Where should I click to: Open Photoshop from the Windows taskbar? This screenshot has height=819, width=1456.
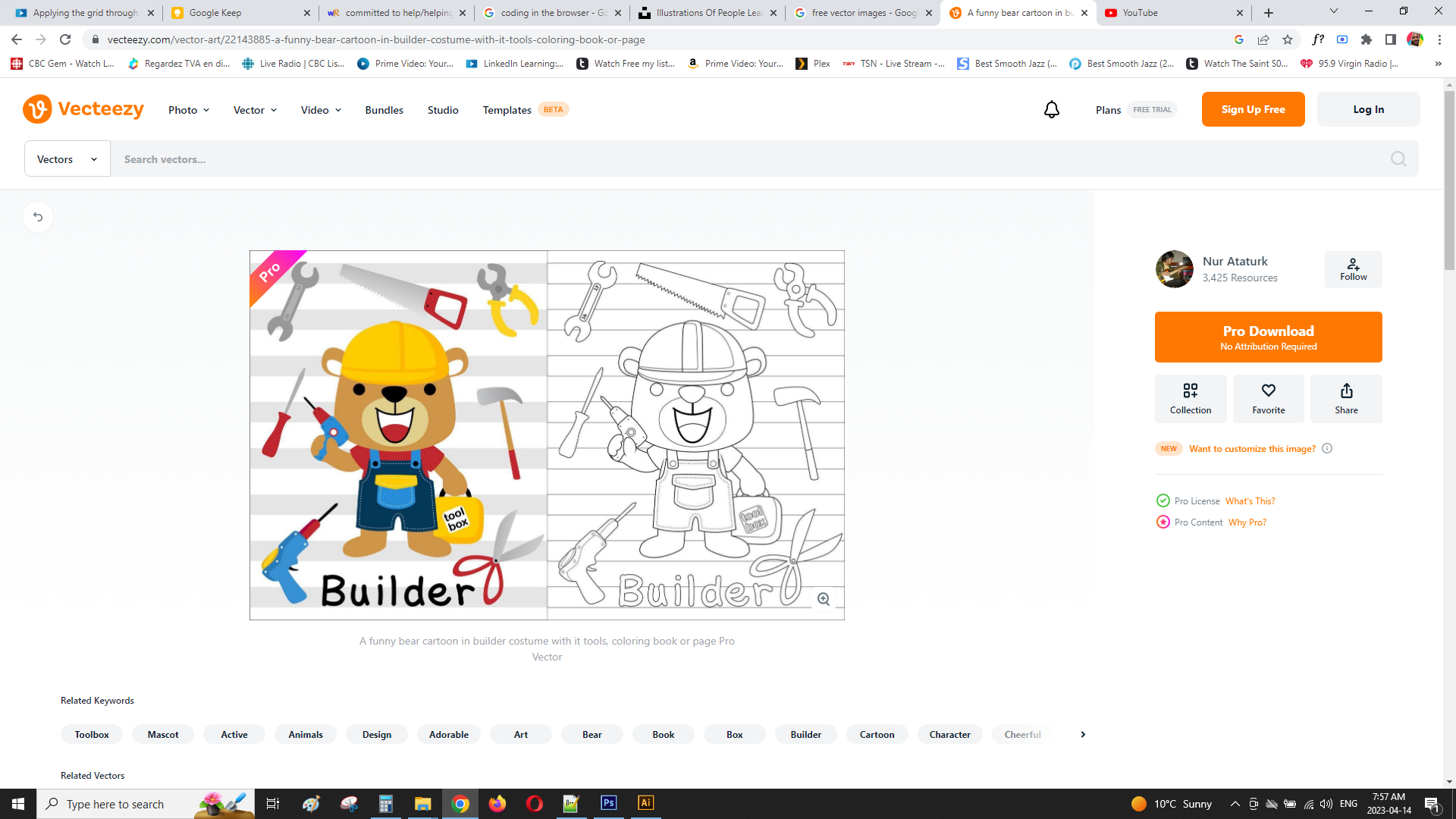pos(608,803)
